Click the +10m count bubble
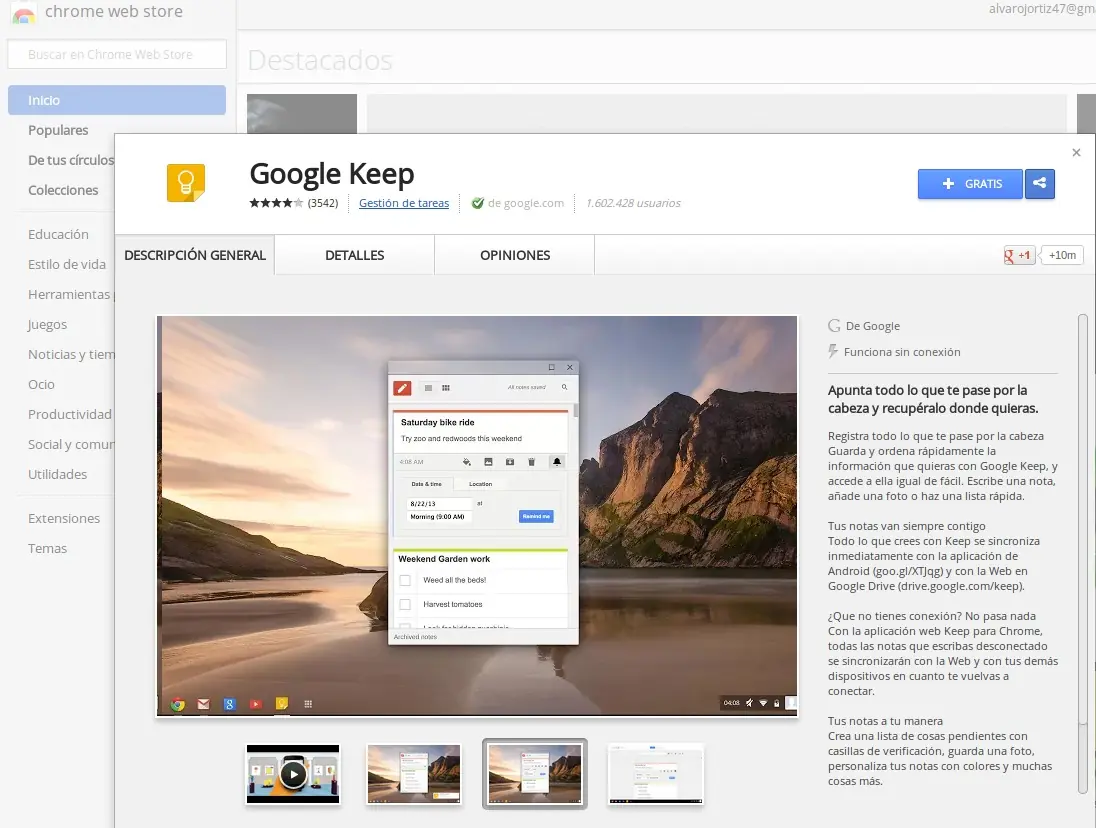Screen dimensions: 1096x828 (x=1062, y=255)
